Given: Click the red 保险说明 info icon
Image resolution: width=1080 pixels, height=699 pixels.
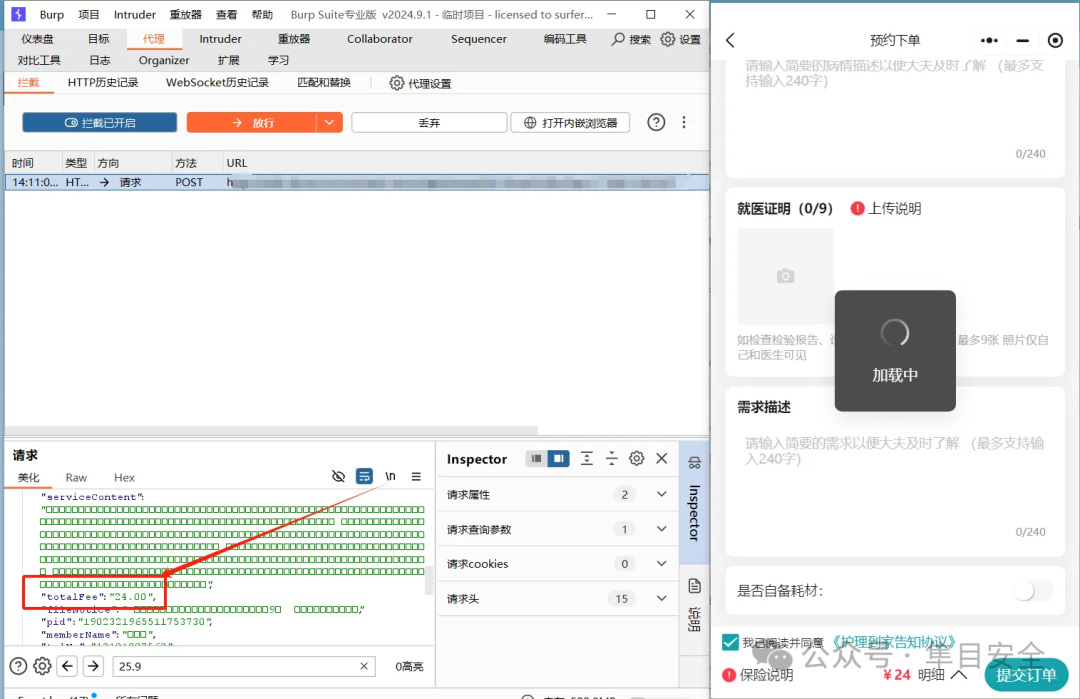Looking at the screenshot, I should (729, 675).
